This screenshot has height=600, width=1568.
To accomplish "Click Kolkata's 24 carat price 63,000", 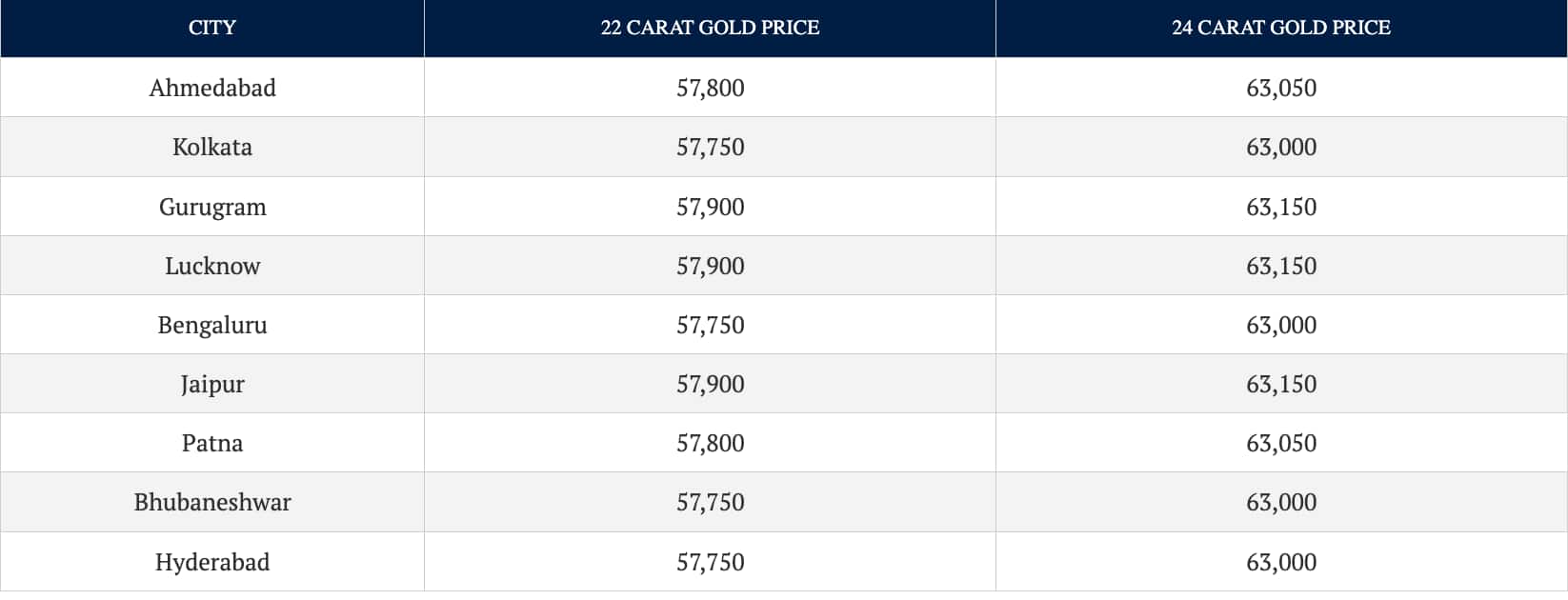I will (x=1281, y=147).
